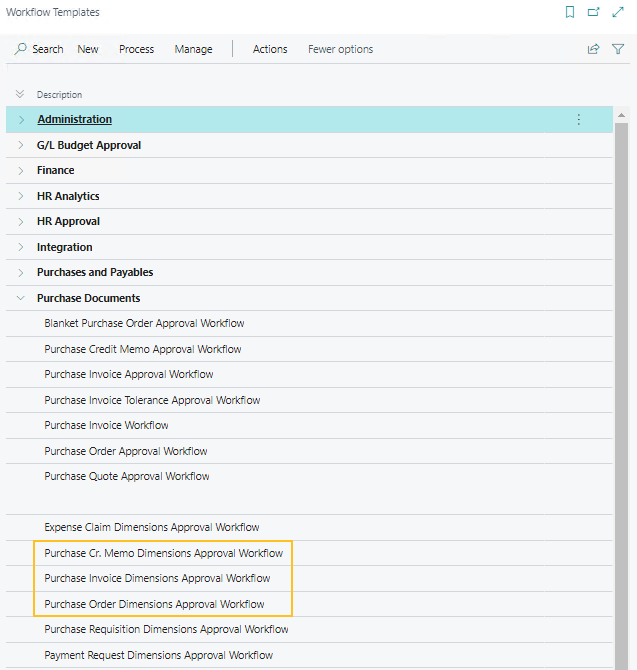Collapse the Purchase Documents group
This screenshot has height=670, width=637.
(21, 298)
